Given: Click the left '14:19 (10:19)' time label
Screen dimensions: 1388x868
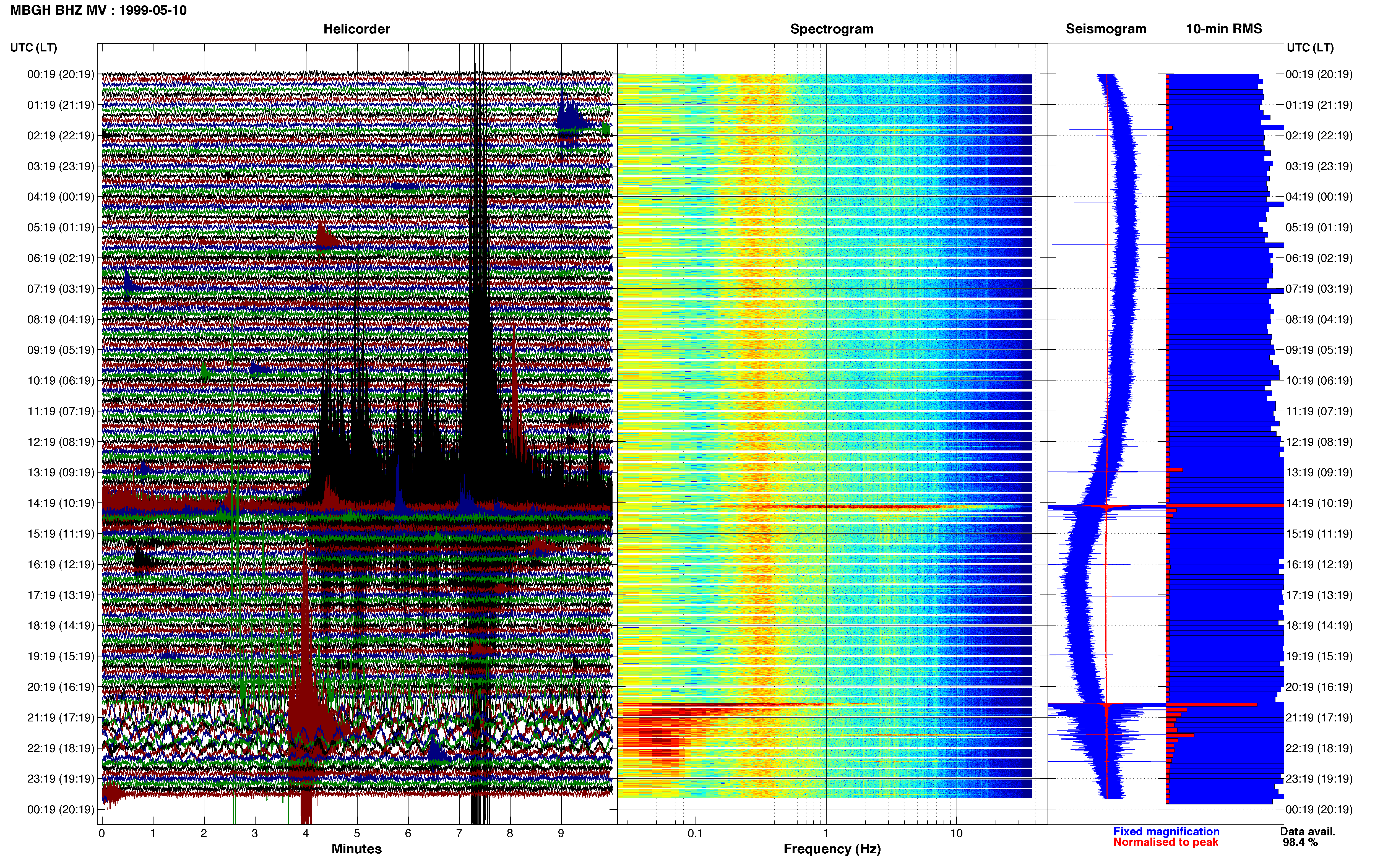Looking at the screenshot, I should [x=61, y=503].
